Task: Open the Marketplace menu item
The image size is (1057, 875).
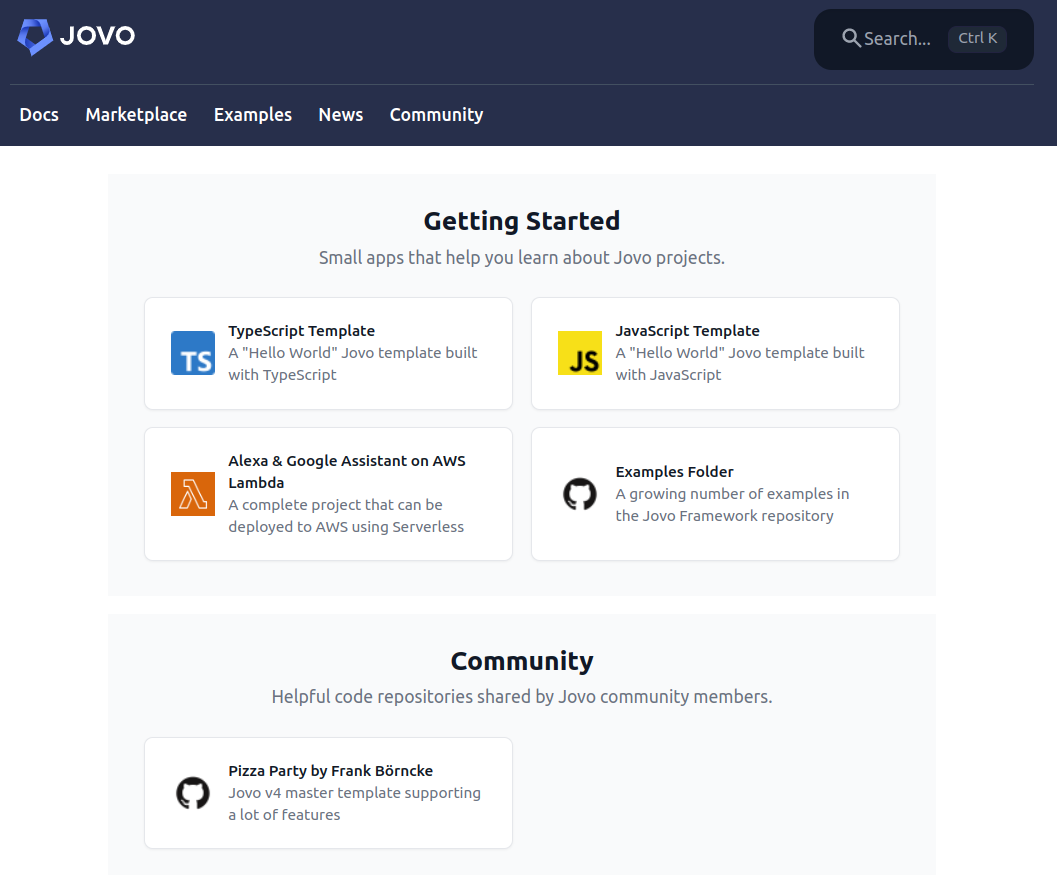Action: tap(136, 115)
